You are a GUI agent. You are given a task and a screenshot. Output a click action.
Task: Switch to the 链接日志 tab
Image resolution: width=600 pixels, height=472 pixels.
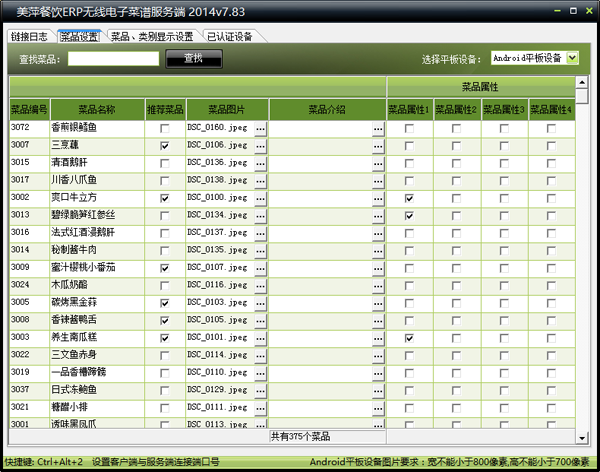[30, 36]
